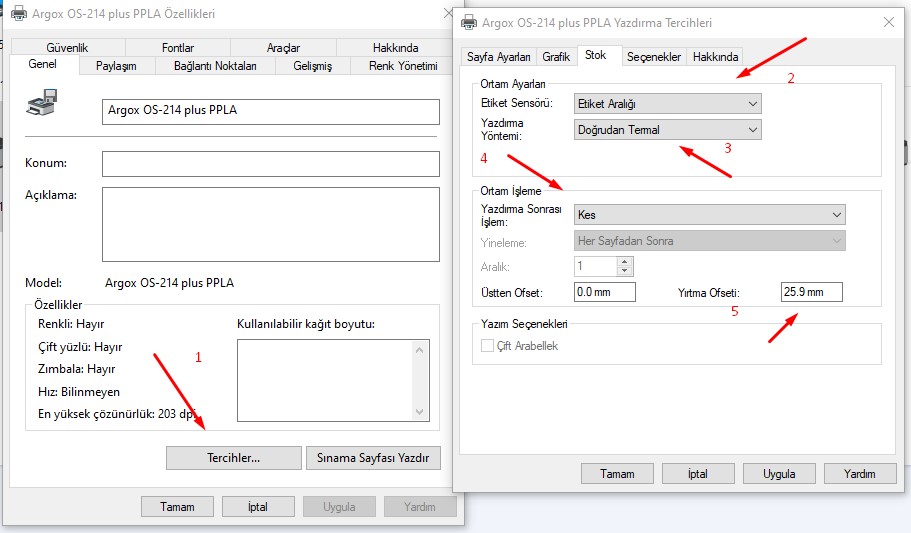
Task: Switch to the Sayfa Ayarları tab
Action: [x=498, y=57]
